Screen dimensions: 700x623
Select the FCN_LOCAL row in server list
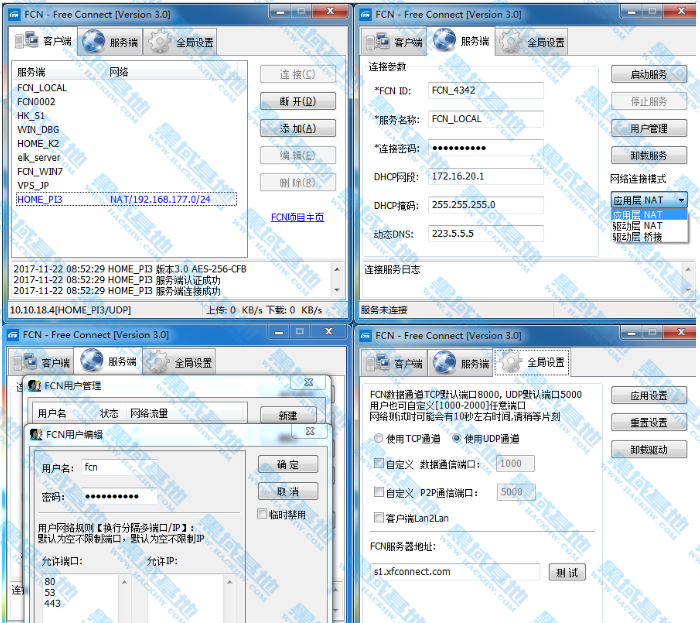pyautogui.click(x=126, y=88)
